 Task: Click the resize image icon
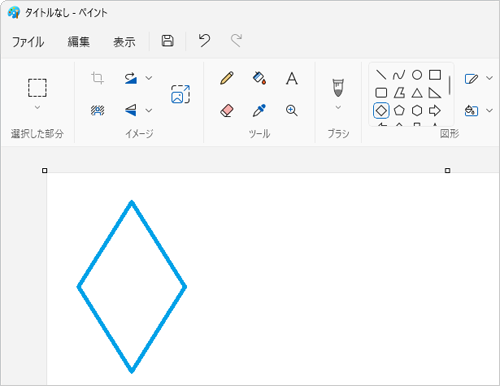click(181, 94)
